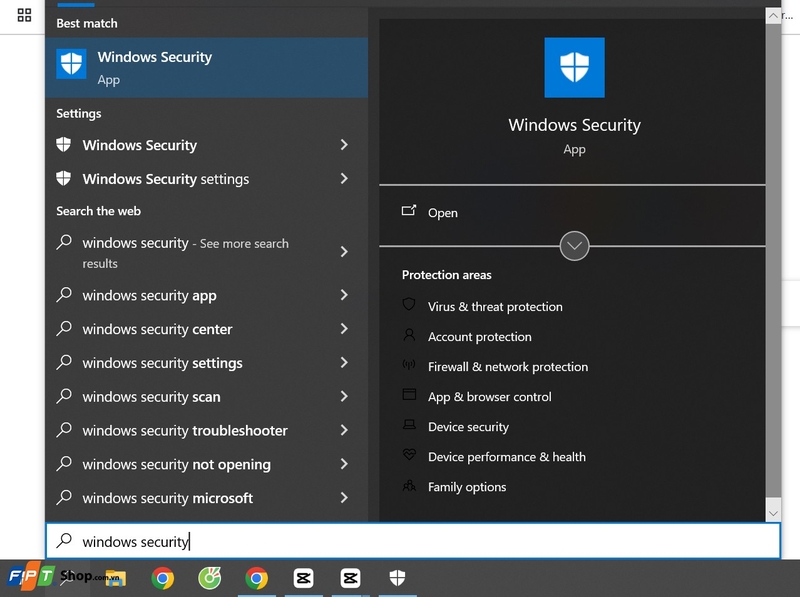
Task: Open Windows Security shield on the taskbar
Action: click(397, 578)
